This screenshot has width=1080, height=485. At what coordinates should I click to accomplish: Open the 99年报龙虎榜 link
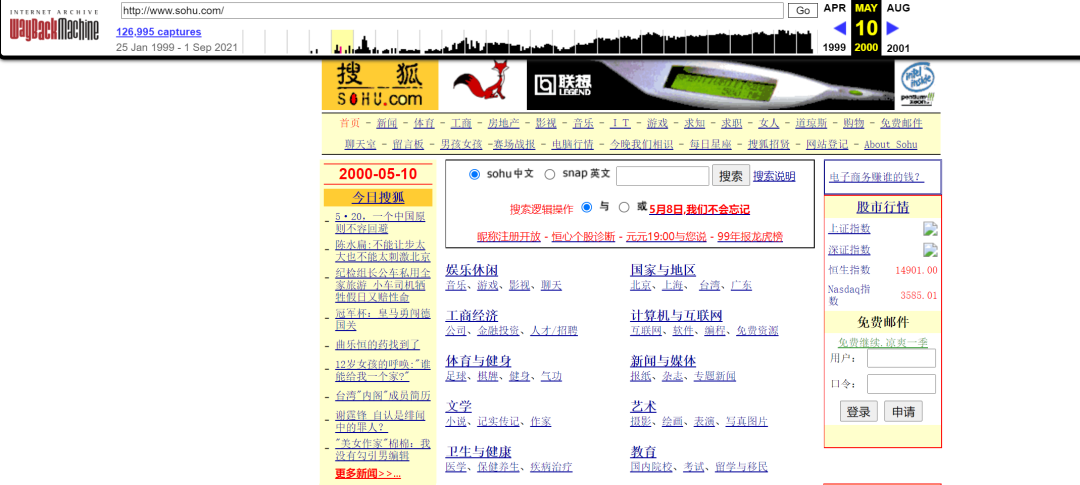pyautogui.click(x=750, y=236)
